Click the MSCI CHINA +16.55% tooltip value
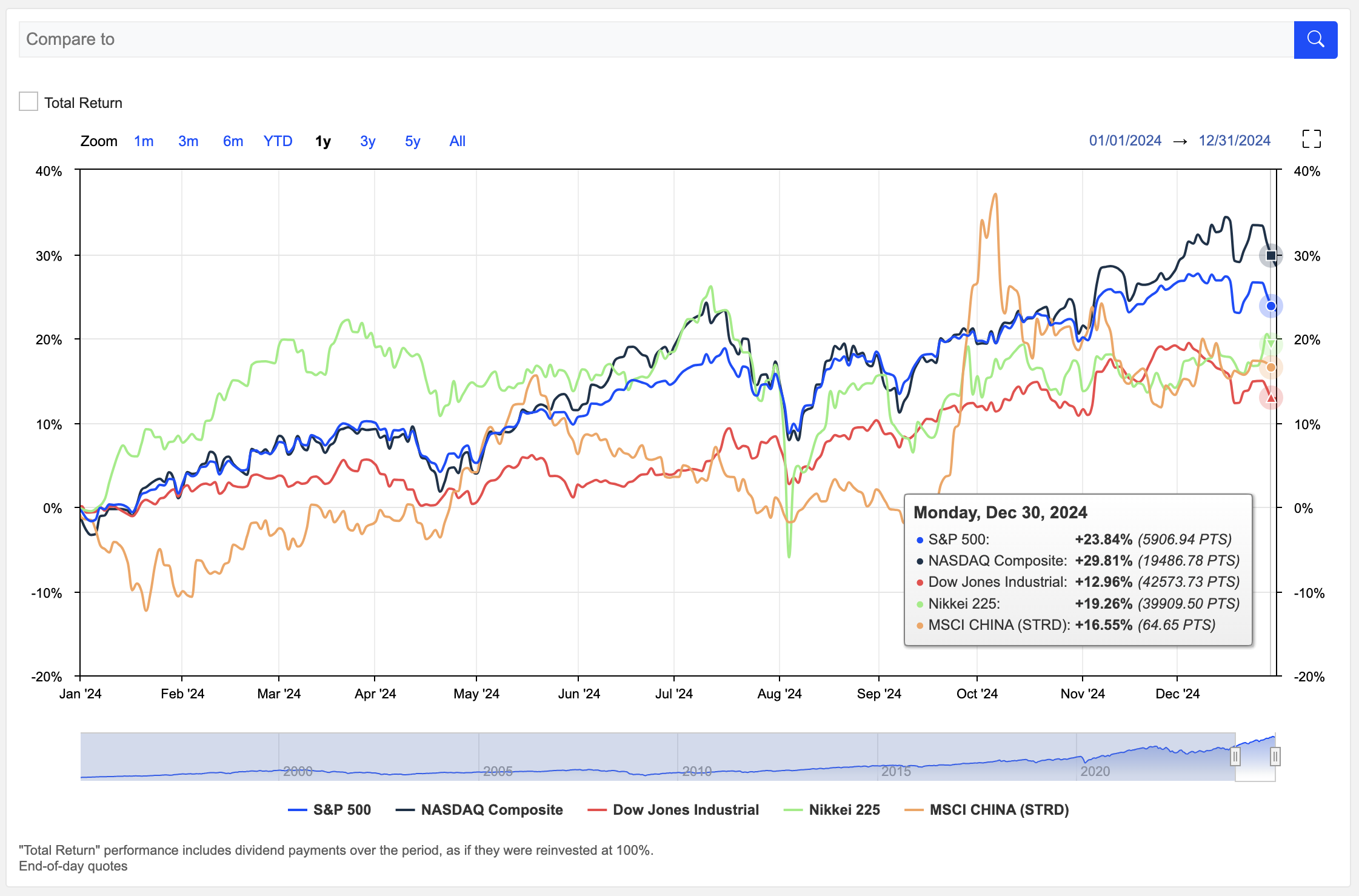Viewport: 1359px width, 896px height. [x=1103, y=625]
